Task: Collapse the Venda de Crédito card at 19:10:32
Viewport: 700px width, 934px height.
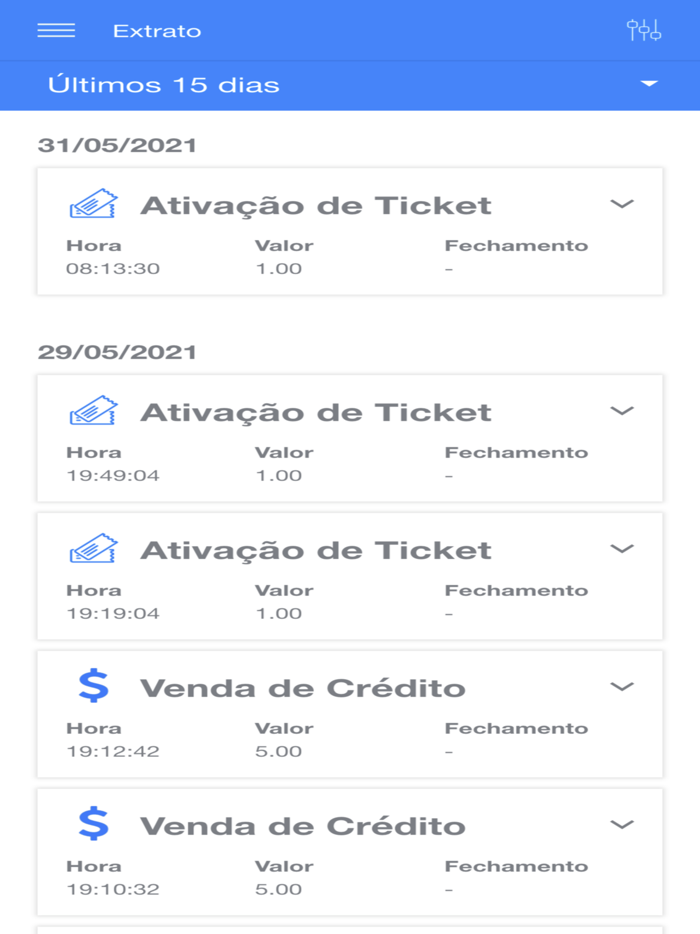Action: click(620, 825)
